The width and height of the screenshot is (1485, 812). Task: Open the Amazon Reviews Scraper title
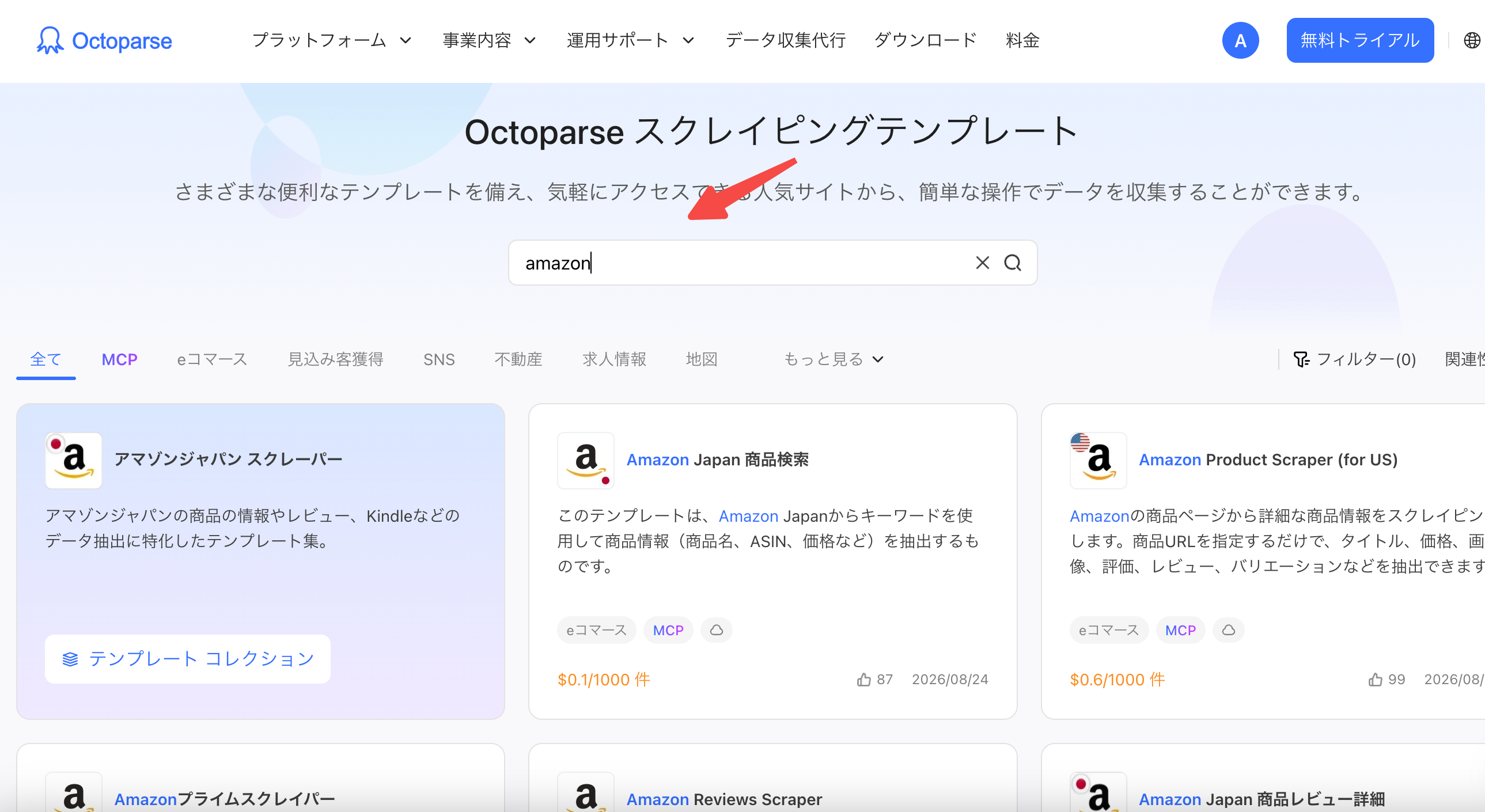pos(724,799)
